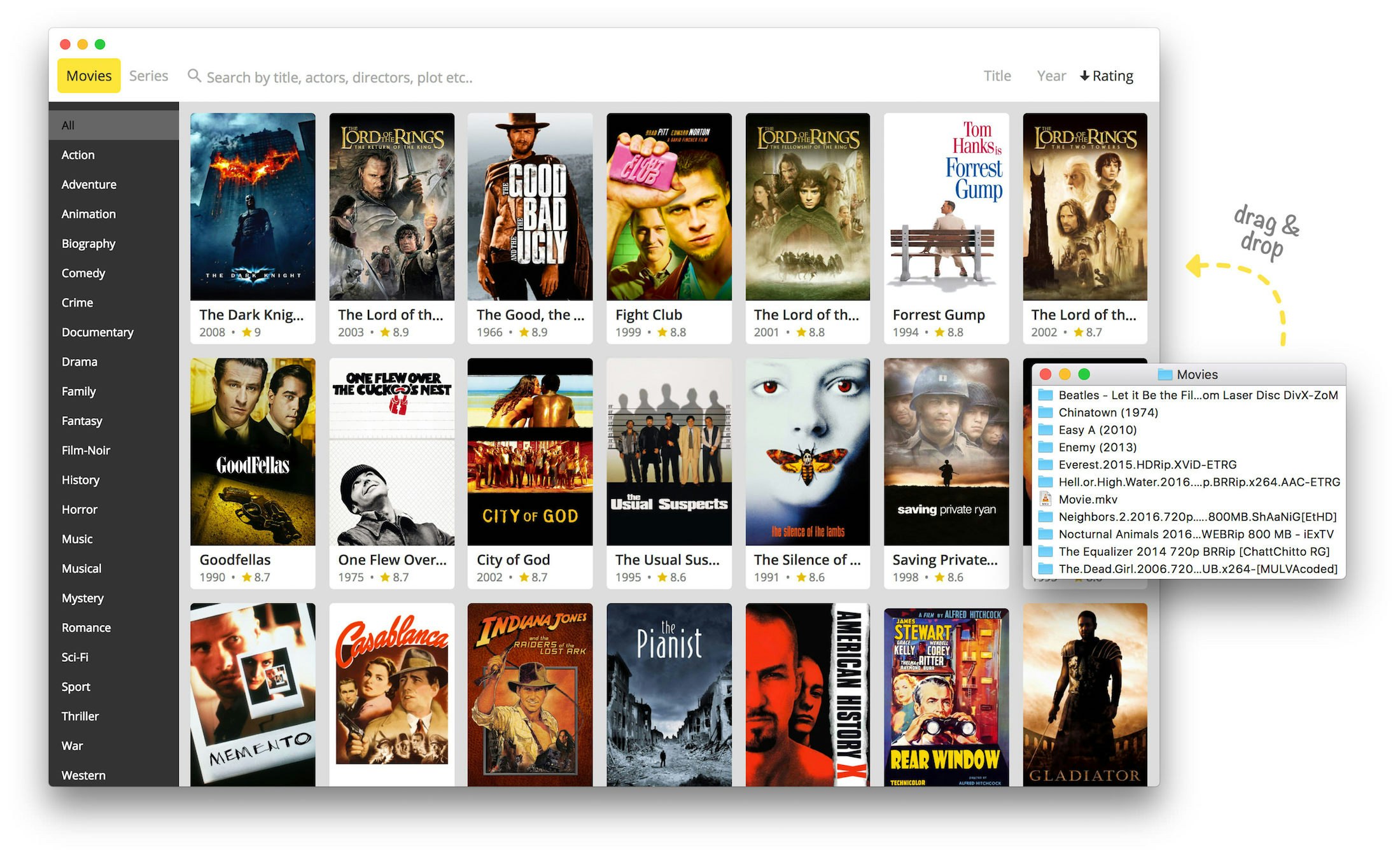Click the folder icon beside Chinatown (1974)

(x=1044, y=412)
